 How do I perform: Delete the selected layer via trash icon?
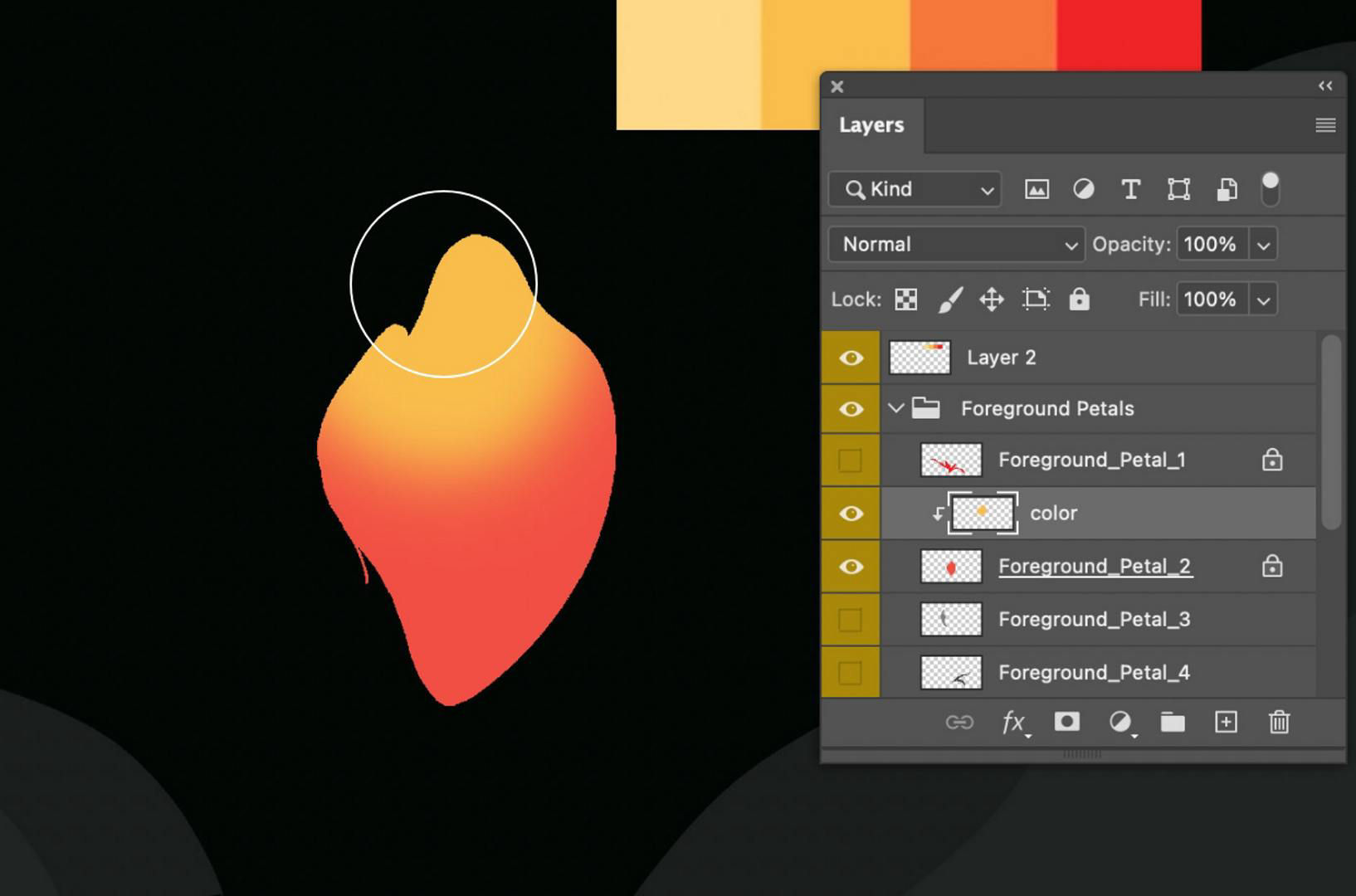pos(1279,723)
